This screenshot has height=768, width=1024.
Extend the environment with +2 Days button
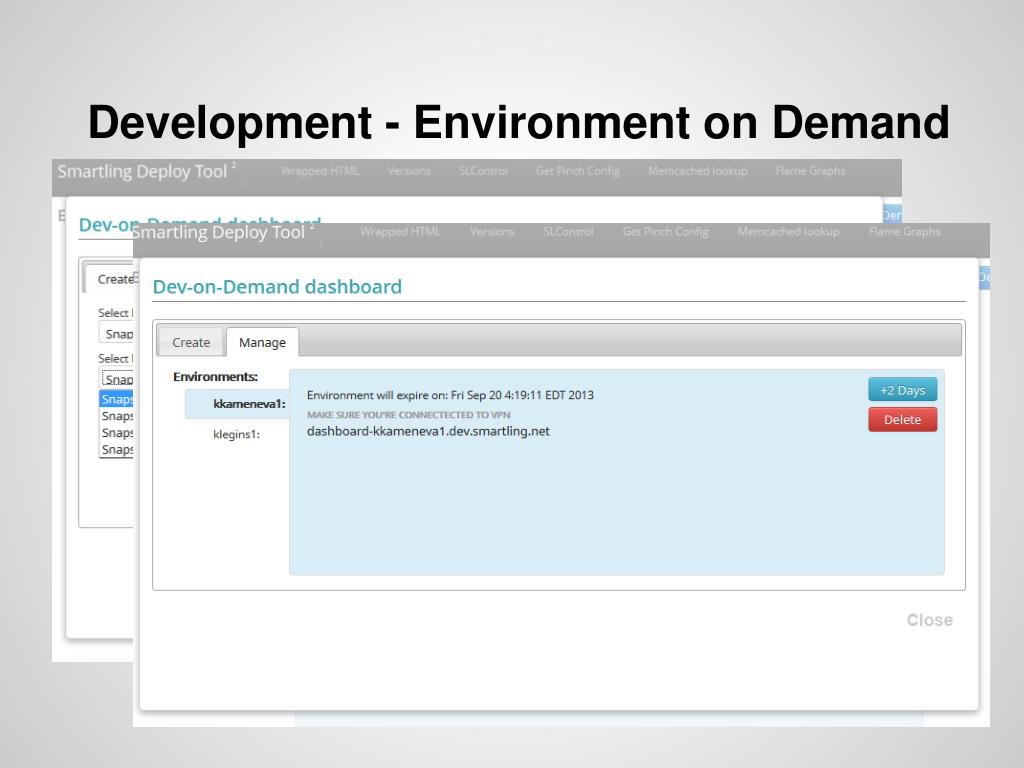903,390
